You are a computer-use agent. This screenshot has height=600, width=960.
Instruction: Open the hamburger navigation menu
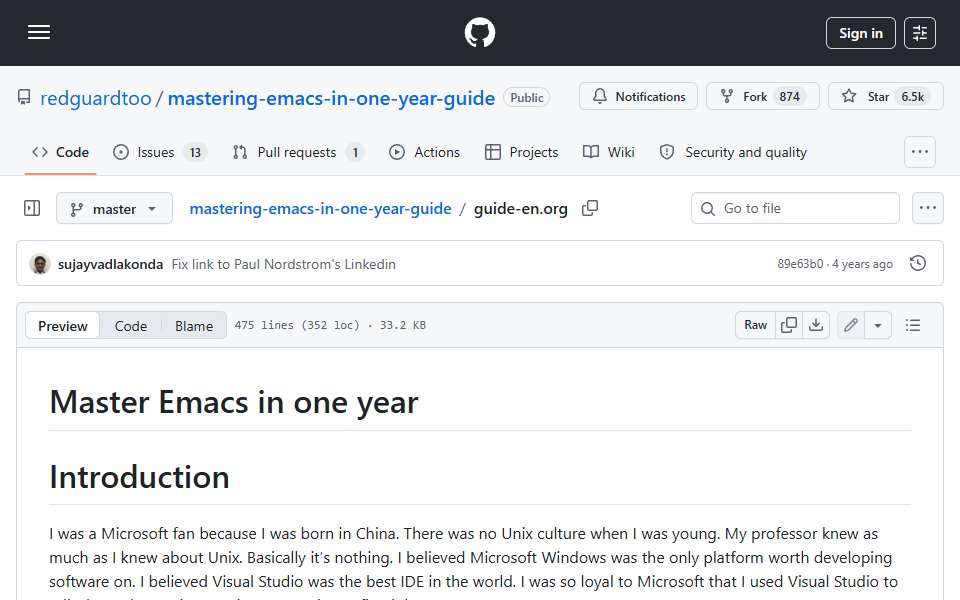(x=39, y=32)
